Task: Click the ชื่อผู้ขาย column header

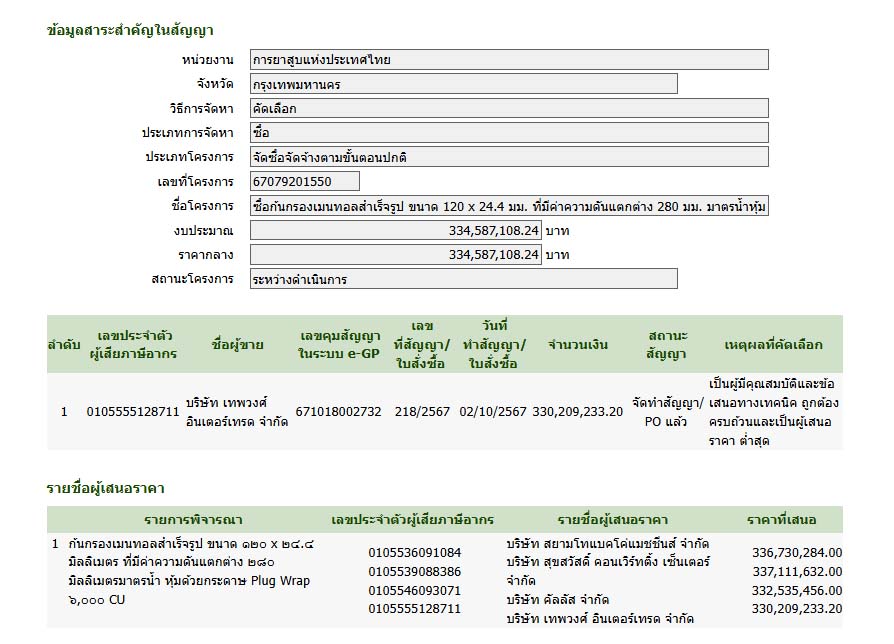Action: coord(238,345)
